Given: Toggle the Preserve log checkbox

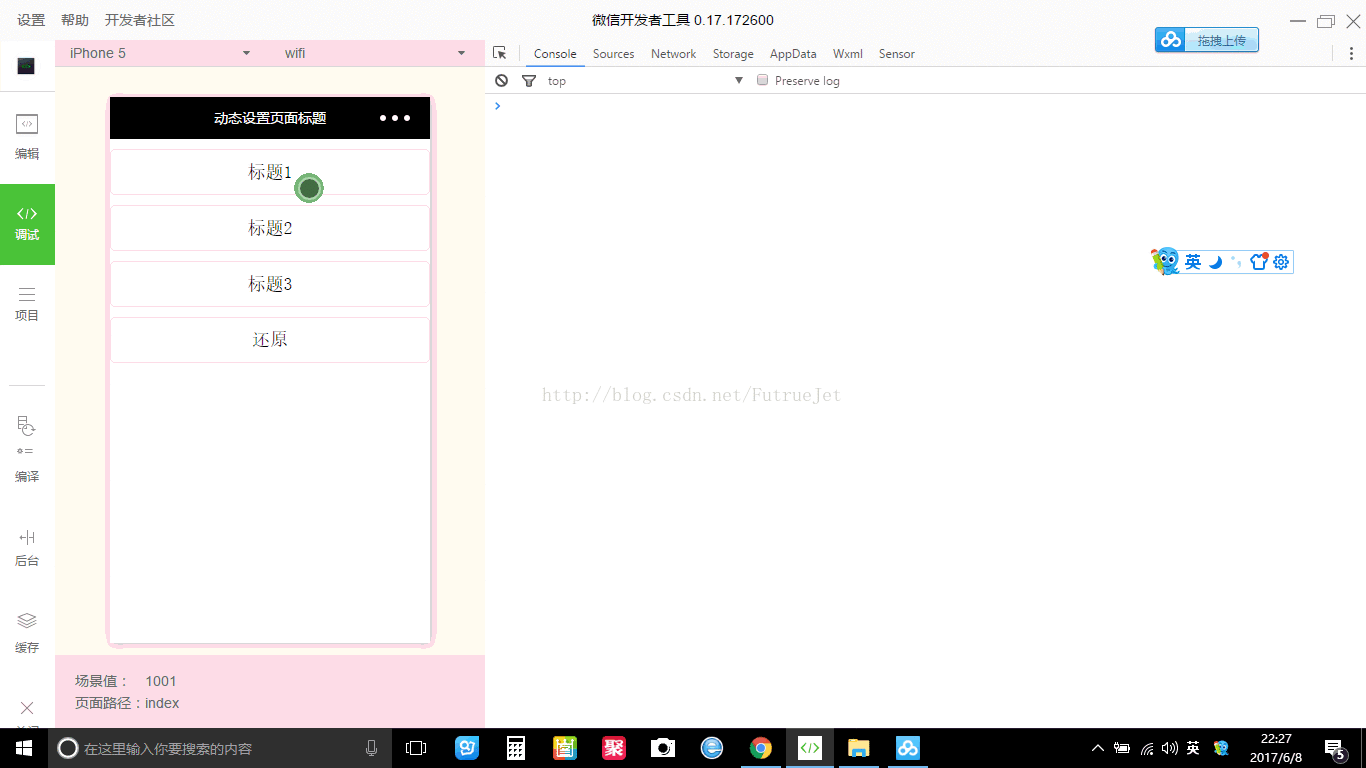Looking at the screenshot, I should (x=763, y=80).
